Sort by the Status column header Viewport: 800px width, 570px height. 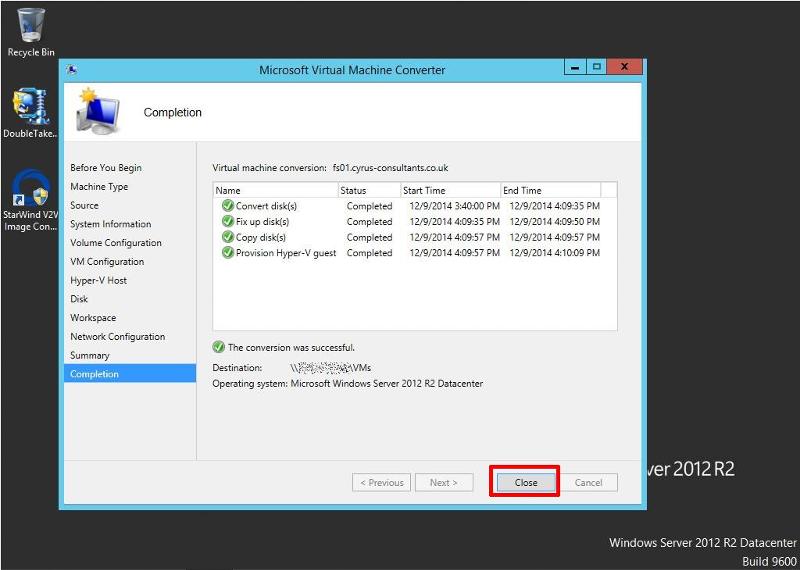click(x=369, y=190)
